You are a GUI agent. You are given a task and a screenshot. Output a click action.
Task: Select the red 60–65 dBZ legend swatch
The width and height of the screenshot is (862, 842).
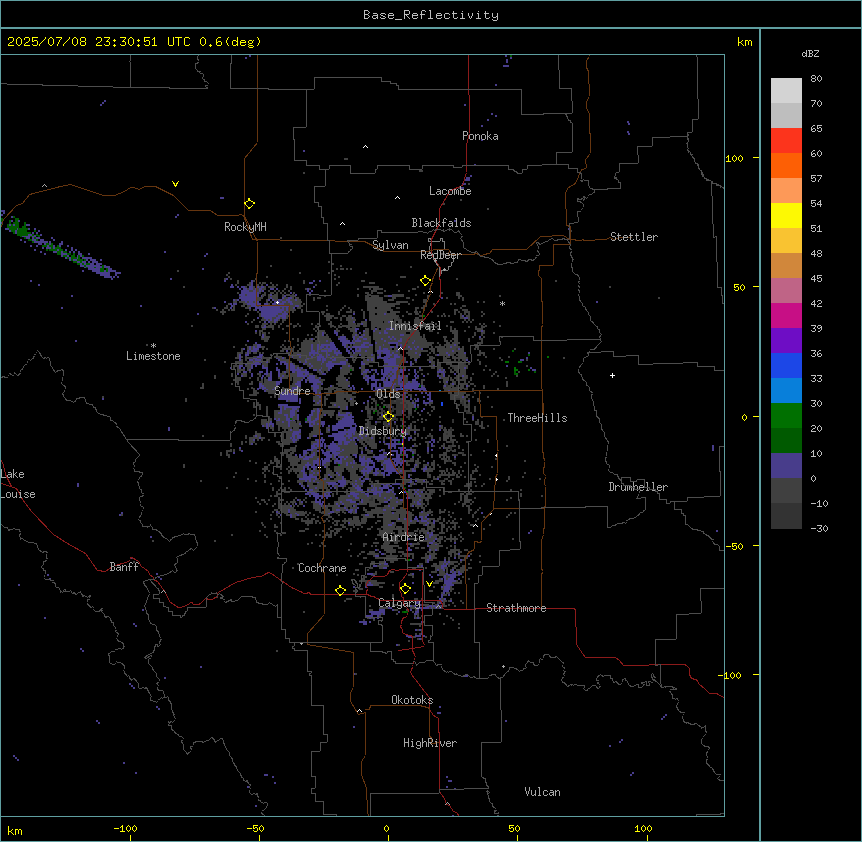tap(786, 141)
